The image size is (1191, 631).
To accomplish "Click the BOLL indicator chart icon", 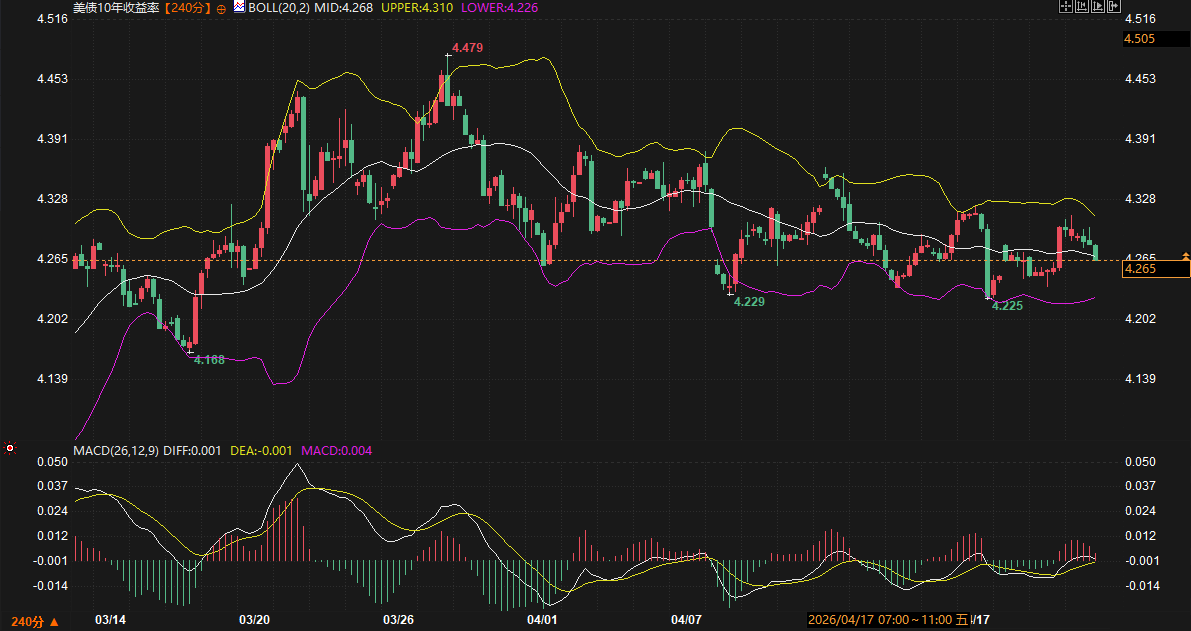I will (x=239, y=7).
